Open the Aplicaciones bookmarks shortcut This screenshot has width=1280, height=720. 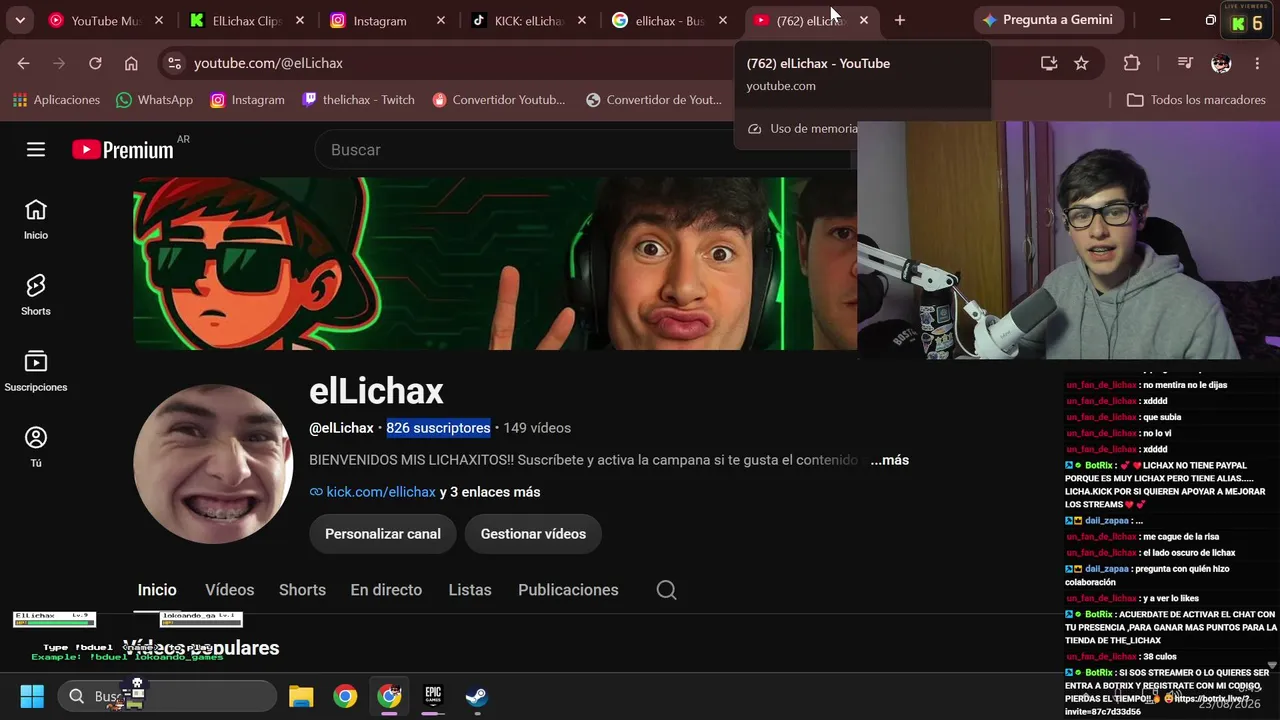point(57,100)
